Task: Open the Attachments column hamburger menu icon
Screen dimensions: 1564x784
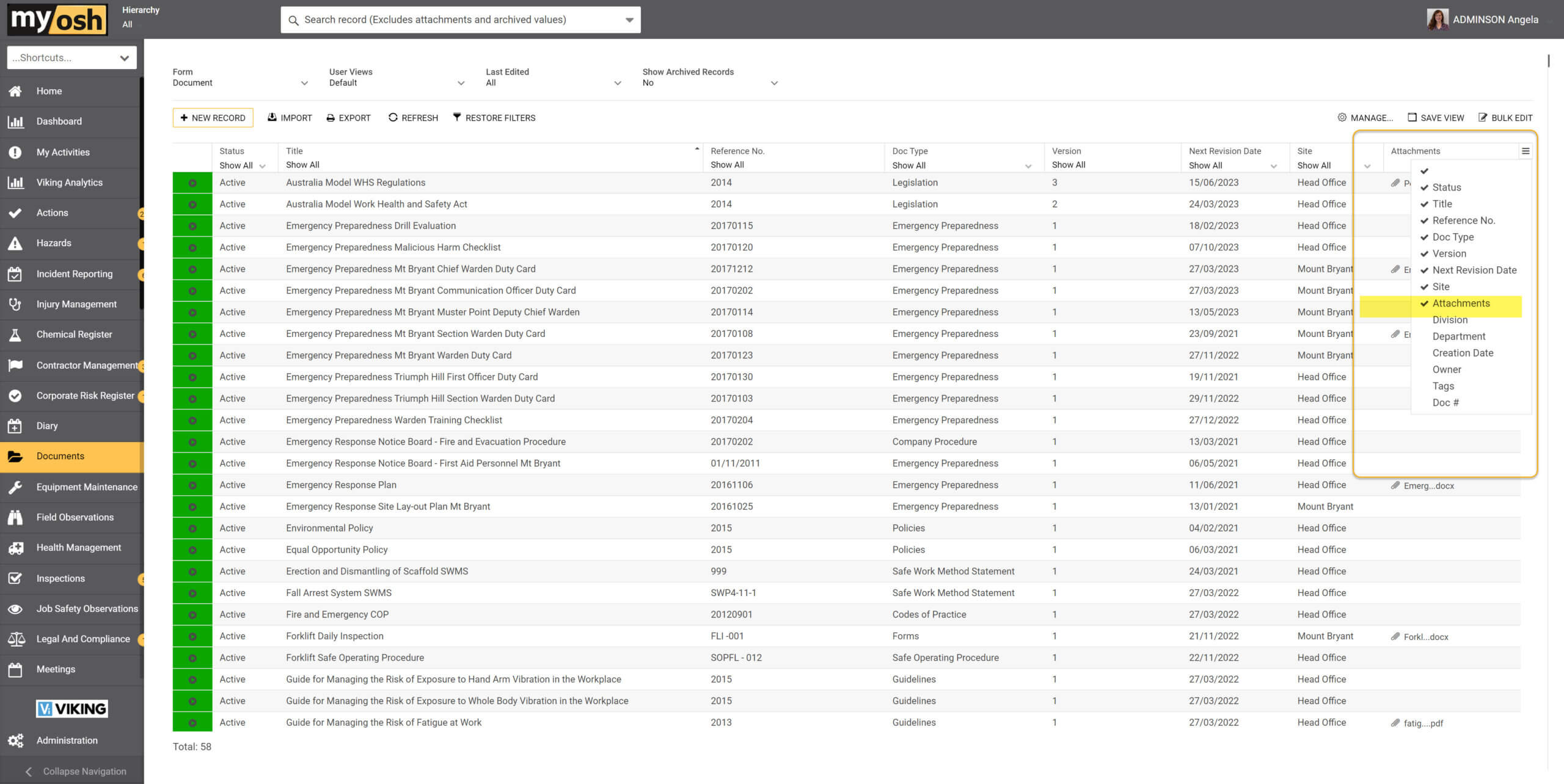Action: [1526, 151]
